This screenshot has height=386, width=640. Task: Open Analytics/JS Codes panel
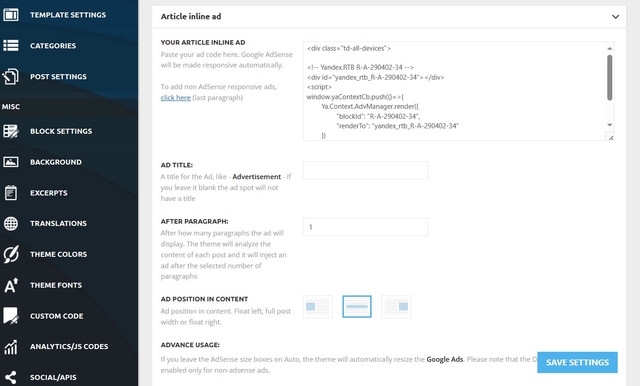pyautogui.click(x=69, y=346)
